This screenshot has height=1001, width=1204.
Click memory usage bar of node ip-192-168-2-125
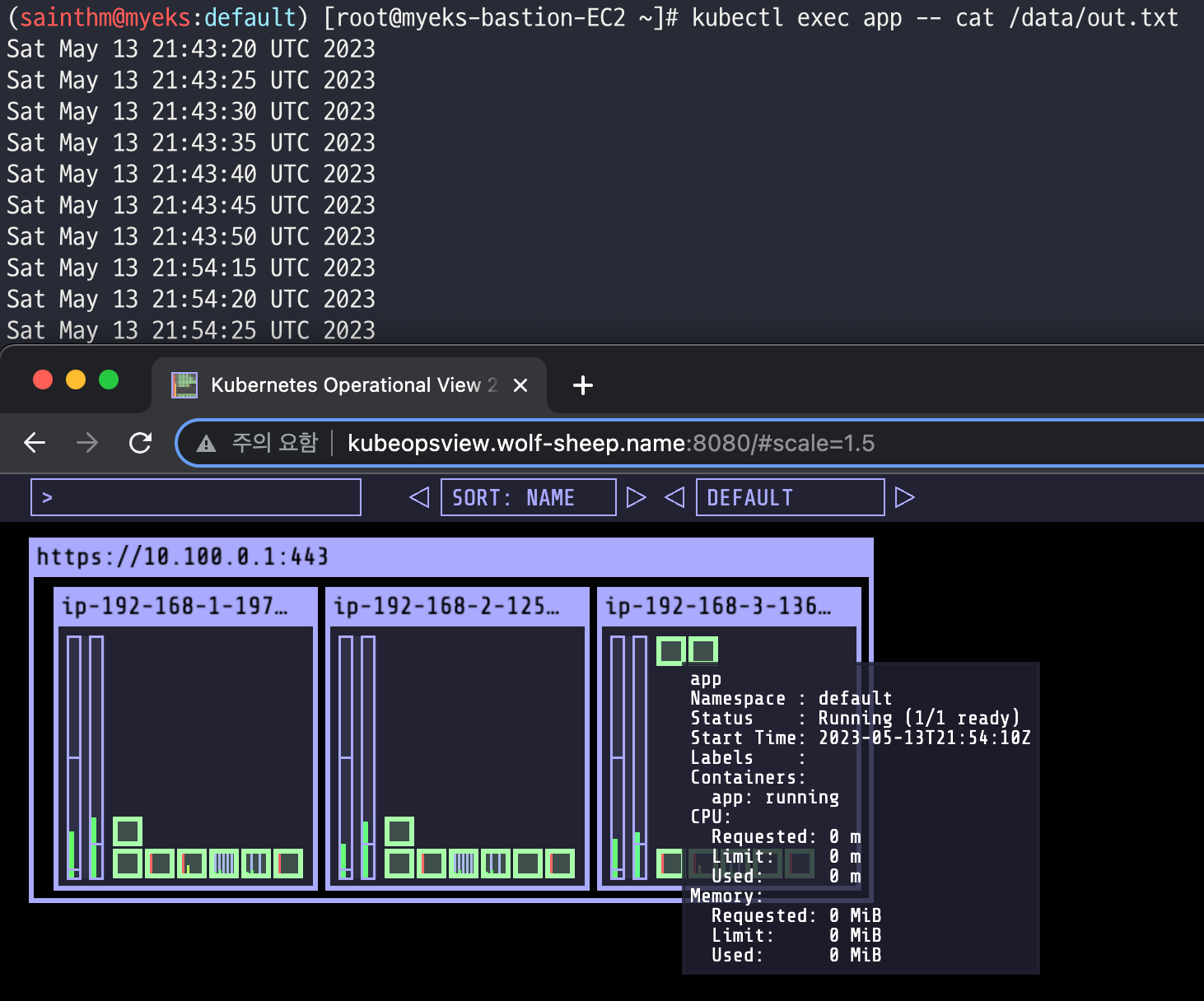(368, 757)
